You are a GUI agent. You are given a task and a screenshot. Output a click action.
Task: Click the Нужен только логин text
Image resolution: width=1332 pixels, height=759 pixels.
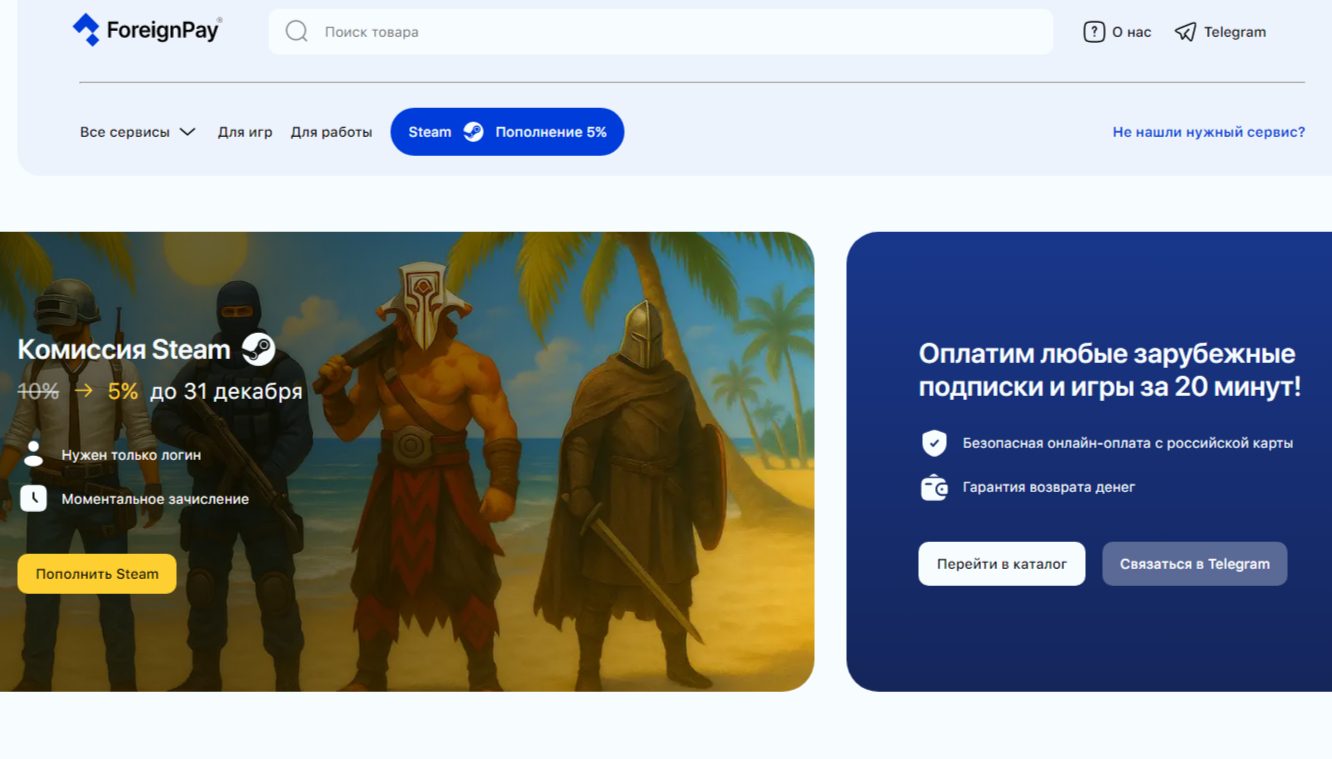pos(131,455)
